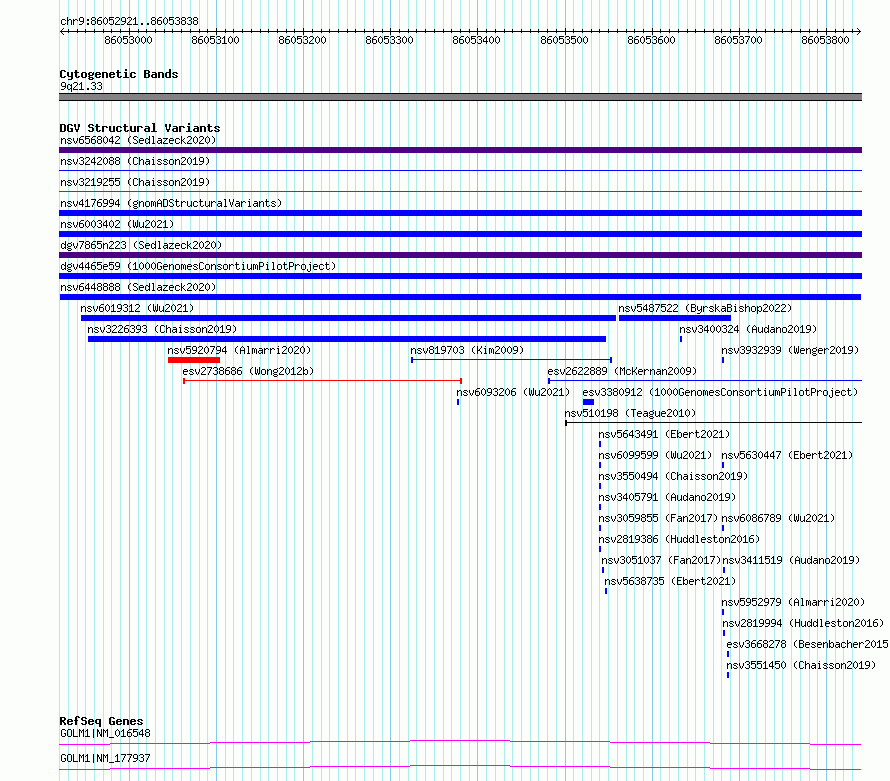Select nsv3550494 (Chaisson2019) label

673,476
